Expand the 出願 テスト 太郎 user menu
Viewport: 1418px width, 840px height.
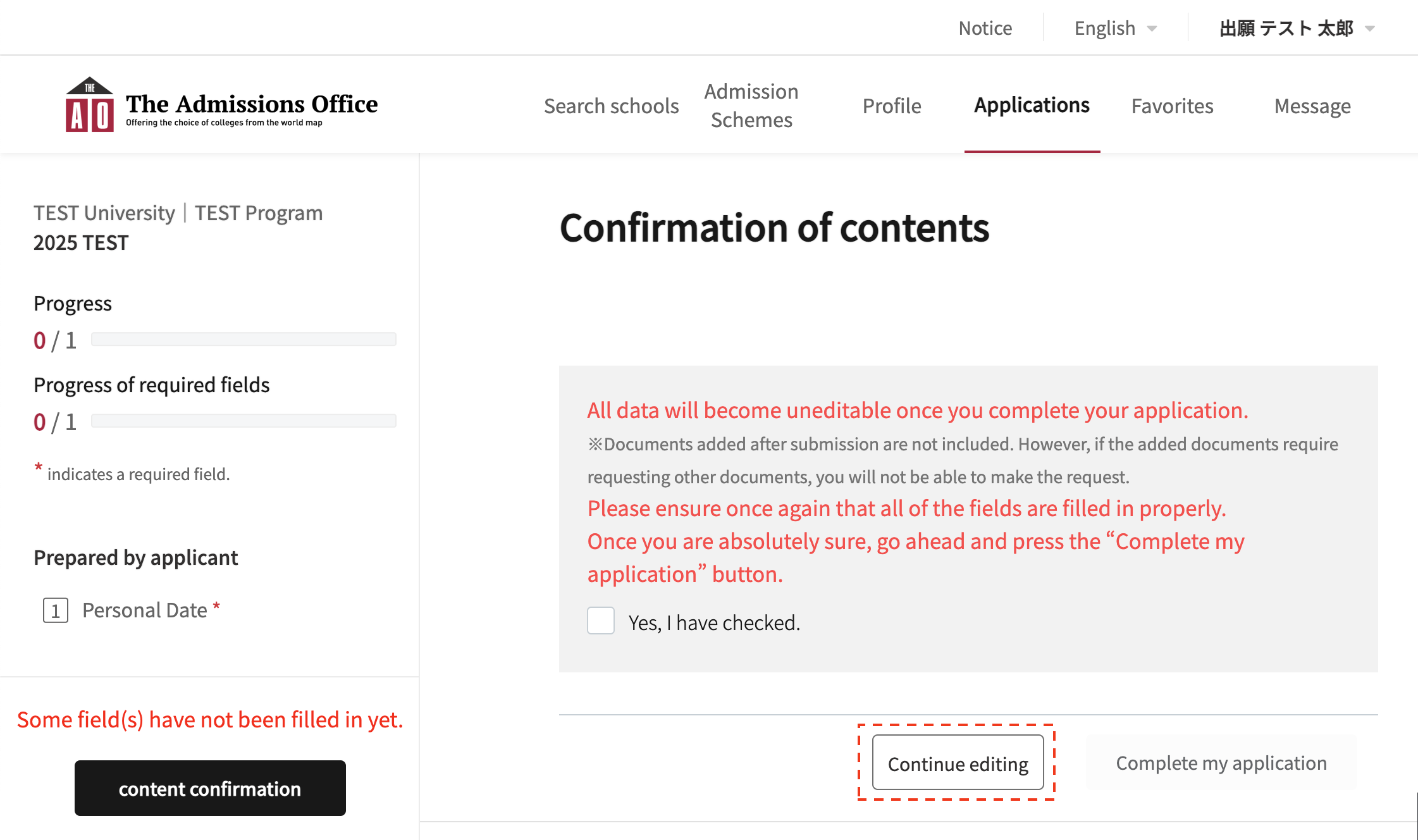(1286, 28)
